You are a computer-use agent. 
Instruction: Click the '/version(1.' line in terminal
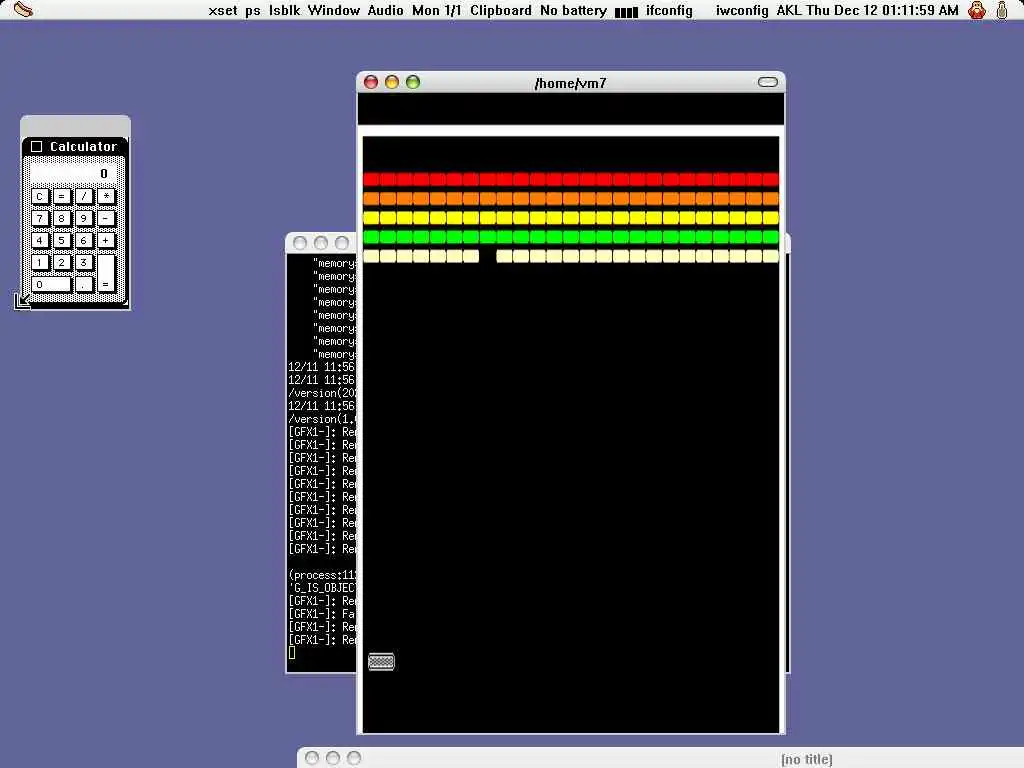[323, 419]
